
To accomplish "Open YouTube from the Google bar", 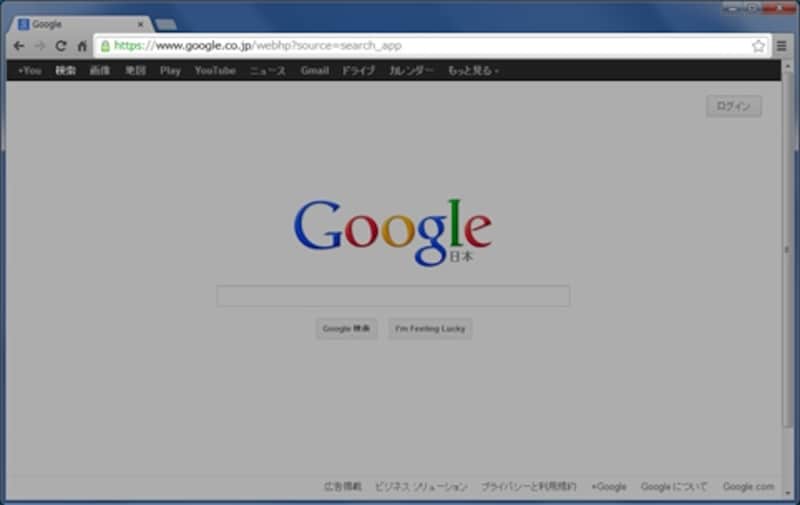I will (x=215, y=71).
